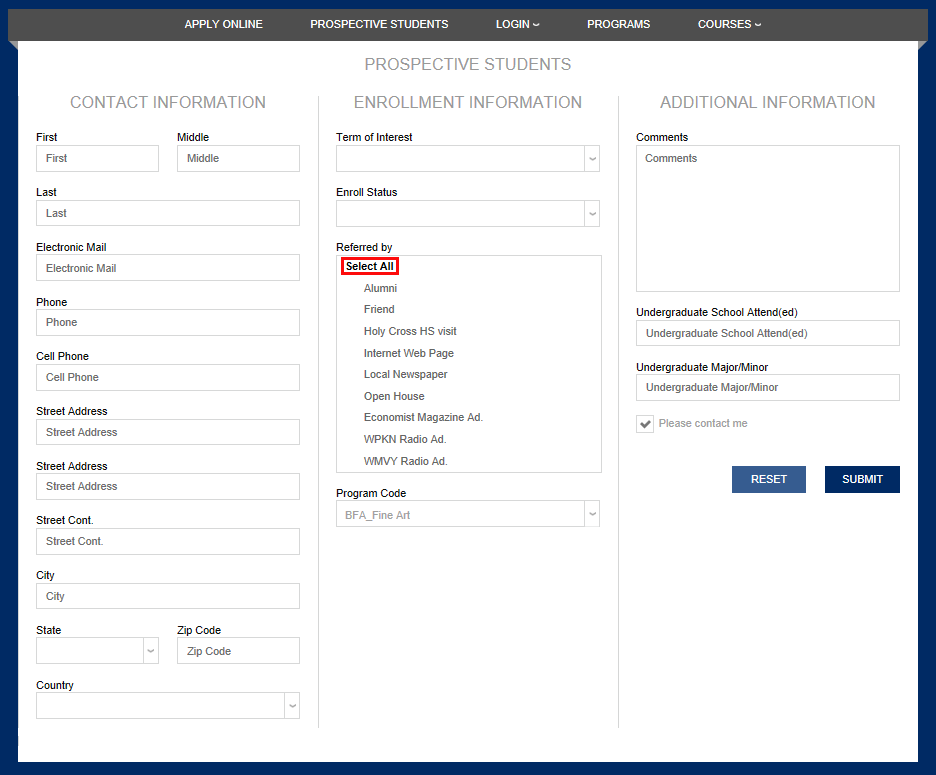
Task: Open the Apply Online menu item
Action: tap(223, 24)
